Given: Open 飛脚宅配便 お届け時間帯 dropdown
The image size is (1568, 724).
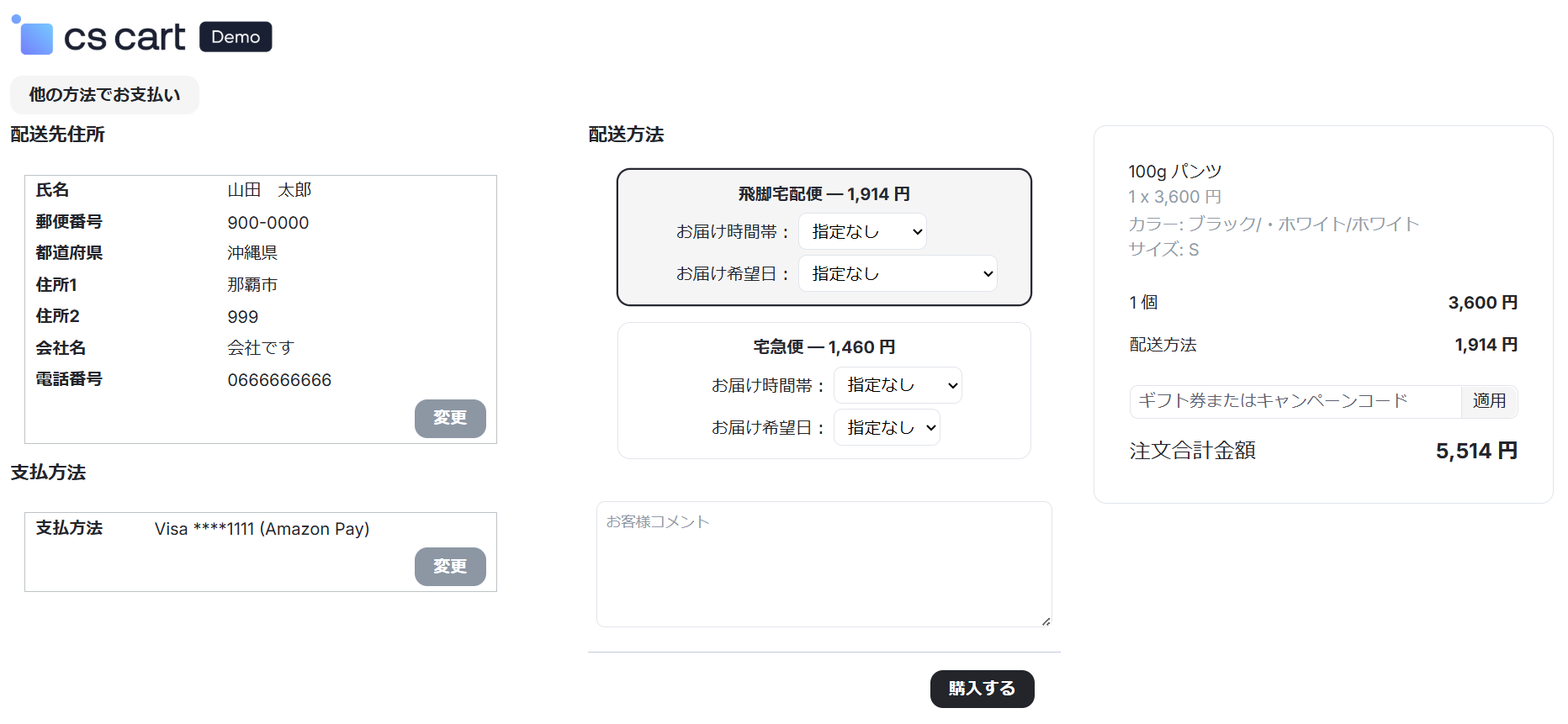Looking at the screenshot, I should 862,232.
